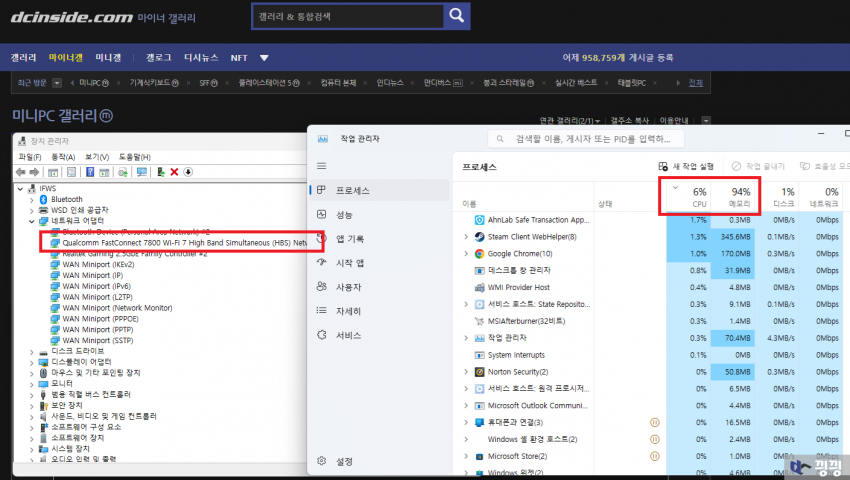
Task: Expand Steam Client WebHelper(8) process group
Action: click(466, 237)
